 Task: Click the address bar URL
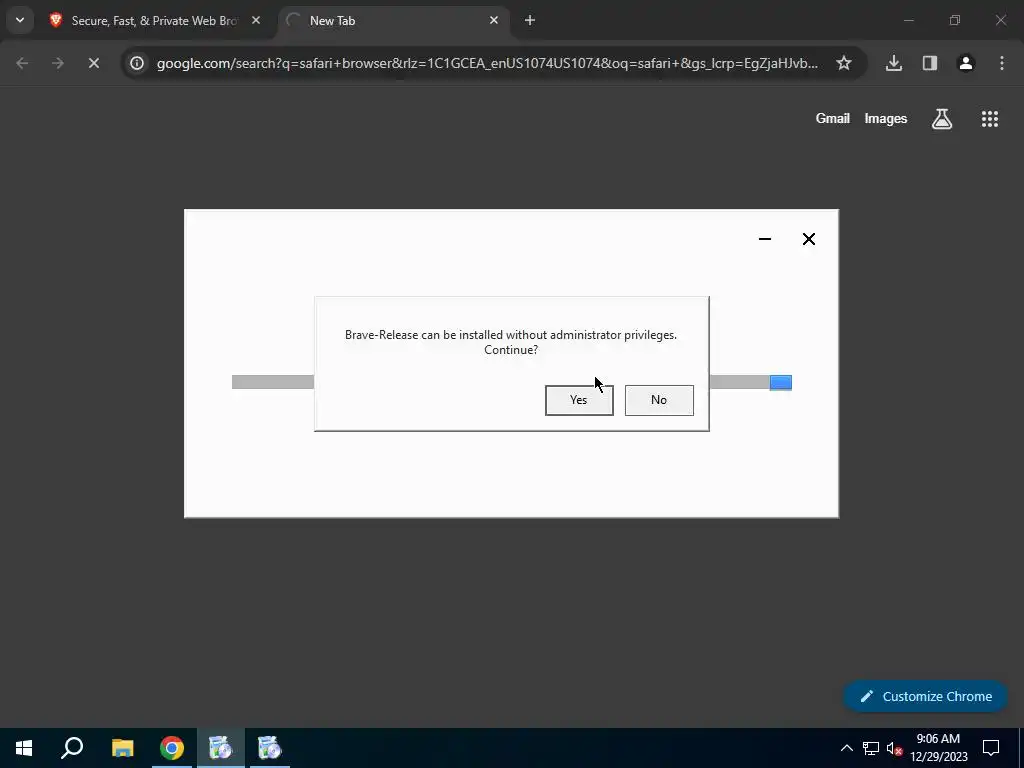(x=487, y=63)
